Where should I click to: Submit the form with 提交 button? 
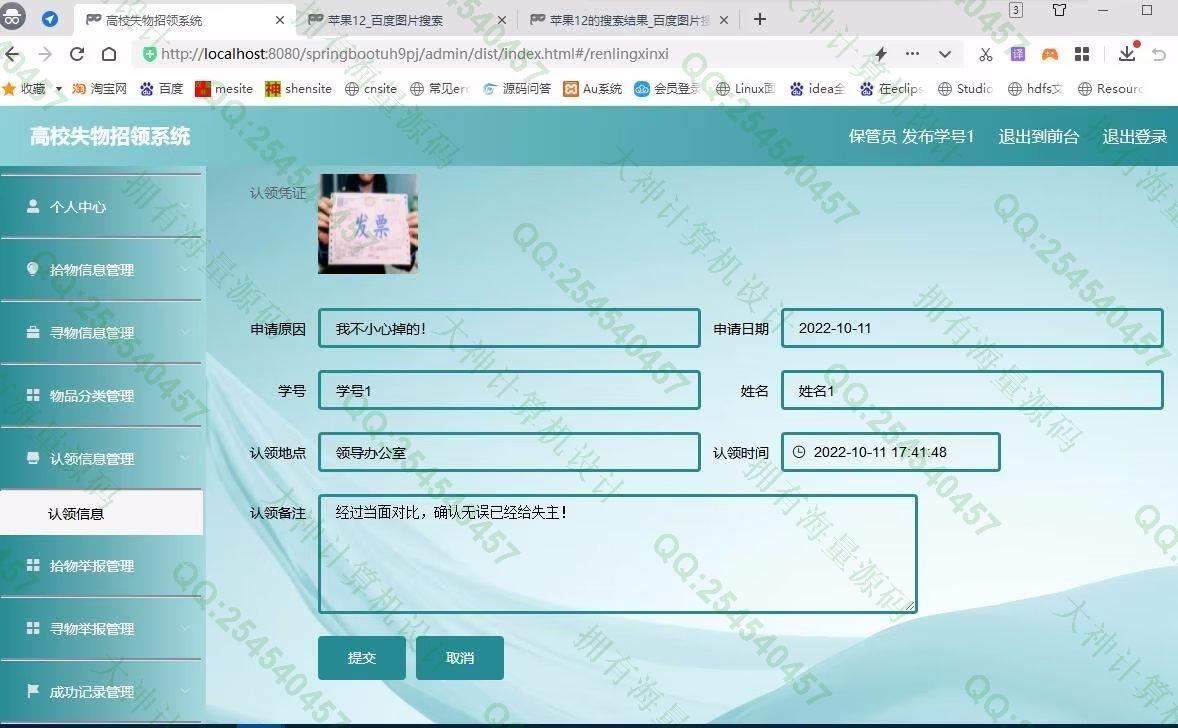click(361, 658)
